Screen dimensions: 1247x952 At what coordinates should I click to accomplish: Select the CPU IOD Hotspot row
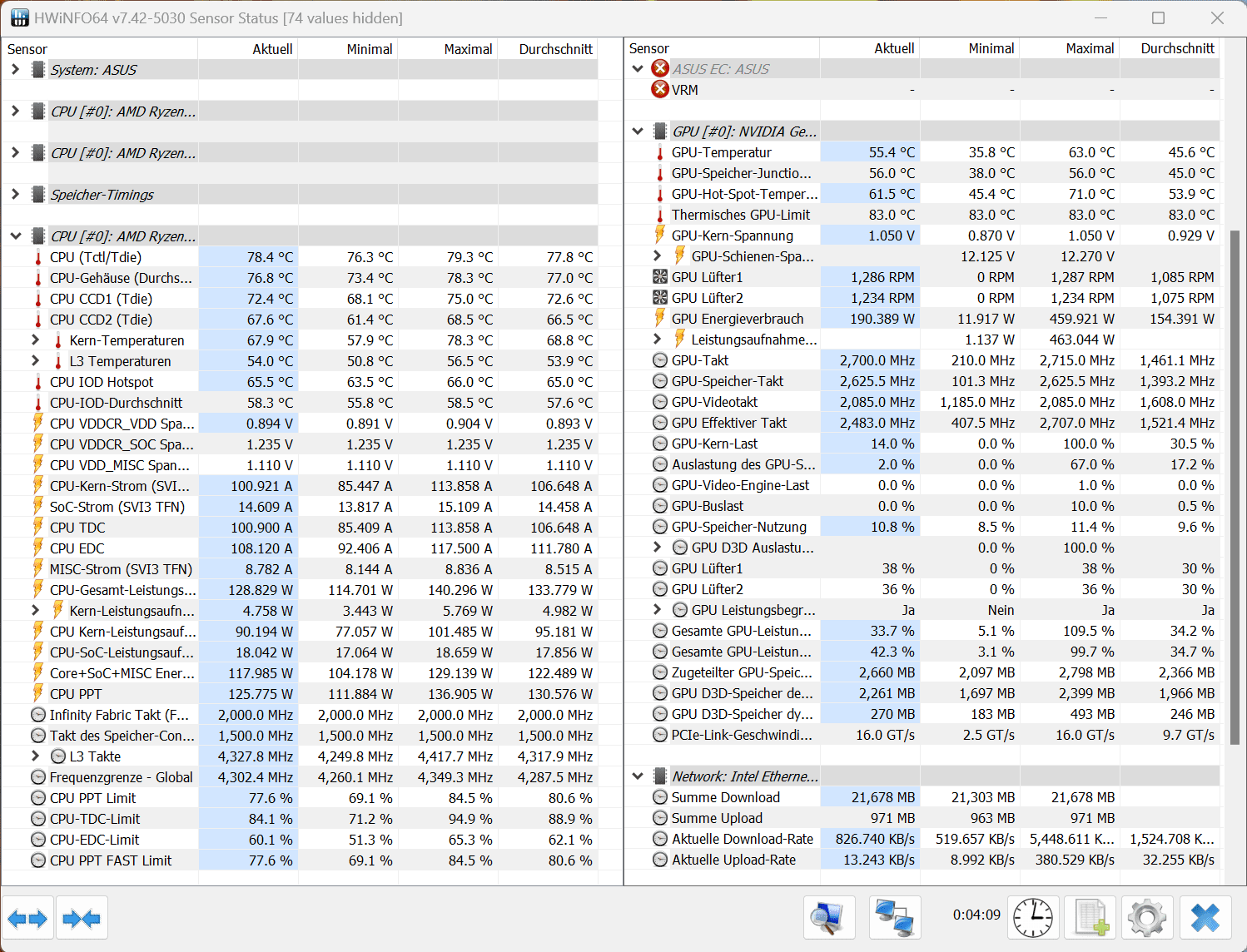pyautogui.click(x=300, y=382)
